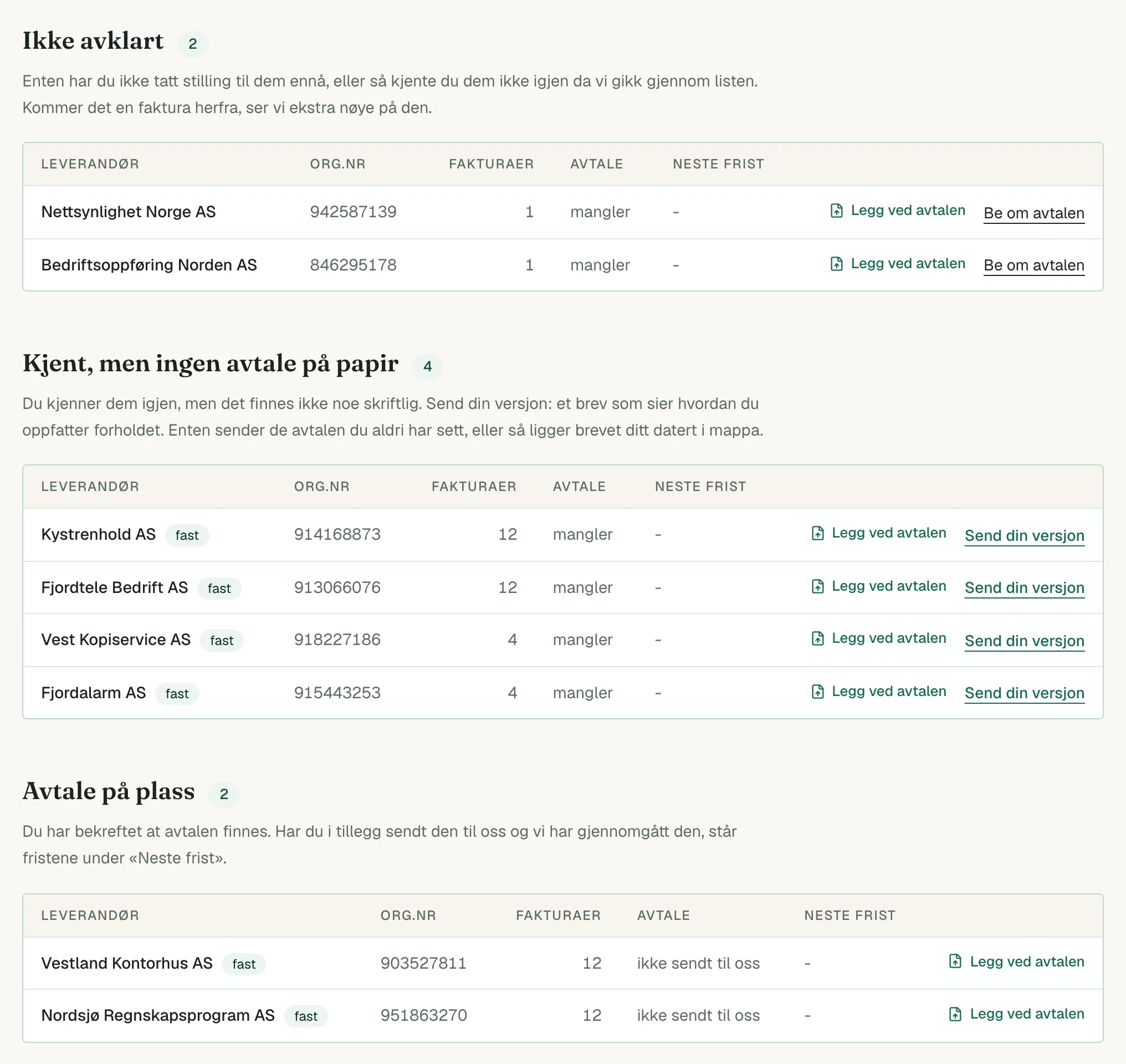Image resolution: width=1126 pixels, height=1064 pixels.
Task: Click org number 914168873
Action: [337, 534]
